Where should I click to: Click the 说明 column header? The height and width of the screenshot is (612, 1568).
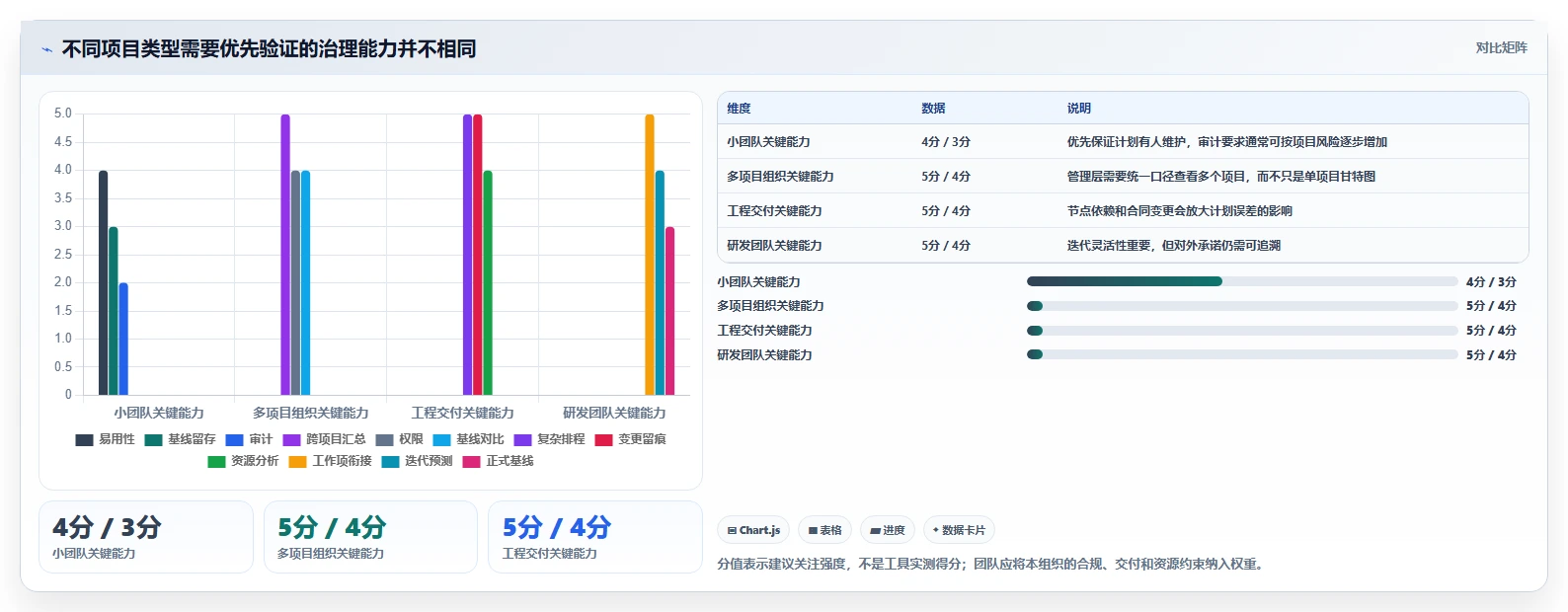click(x=1078, y=109)
